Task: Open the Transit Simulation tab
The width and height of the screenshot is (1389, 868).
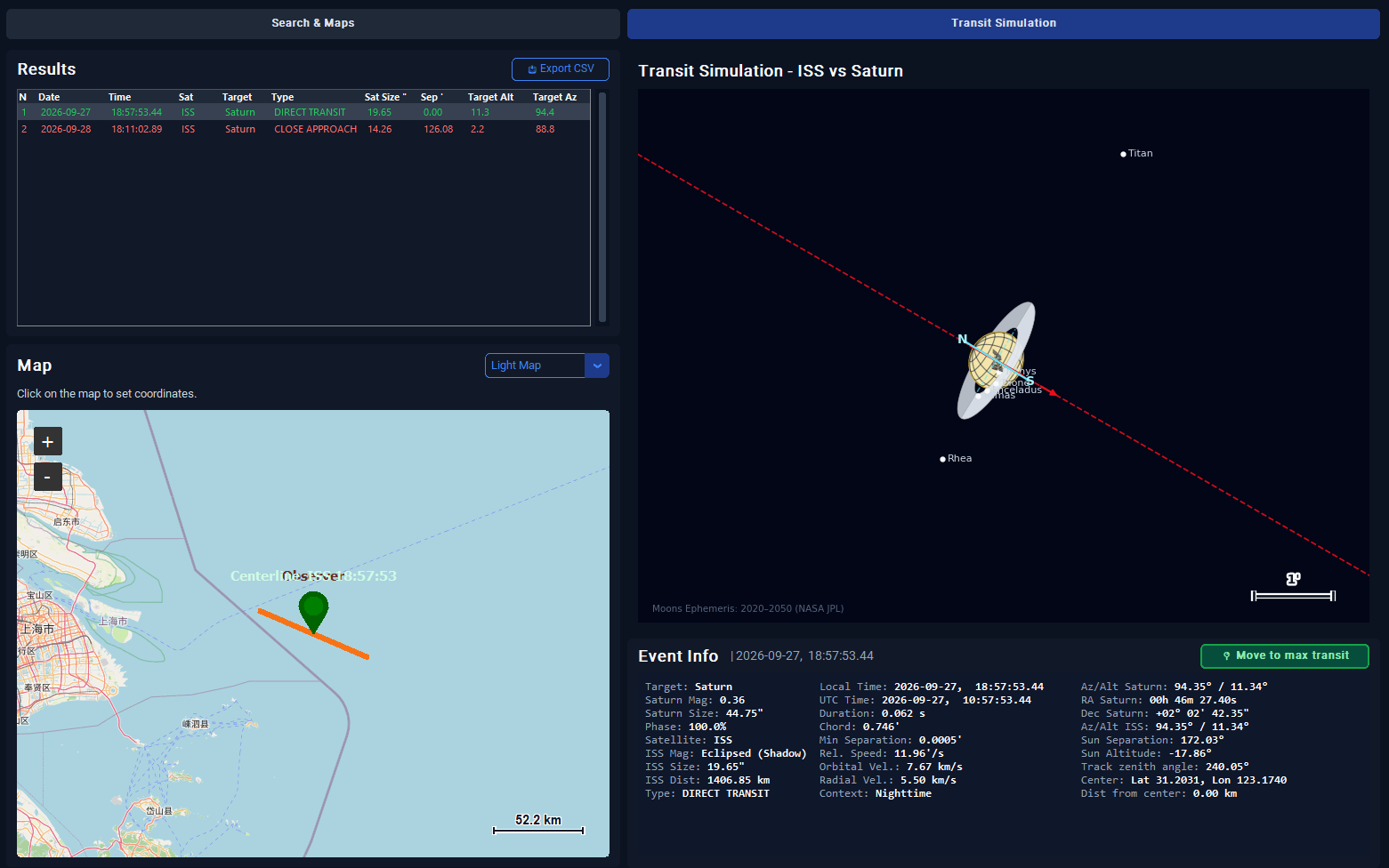Action: [x=1003, y=23]
